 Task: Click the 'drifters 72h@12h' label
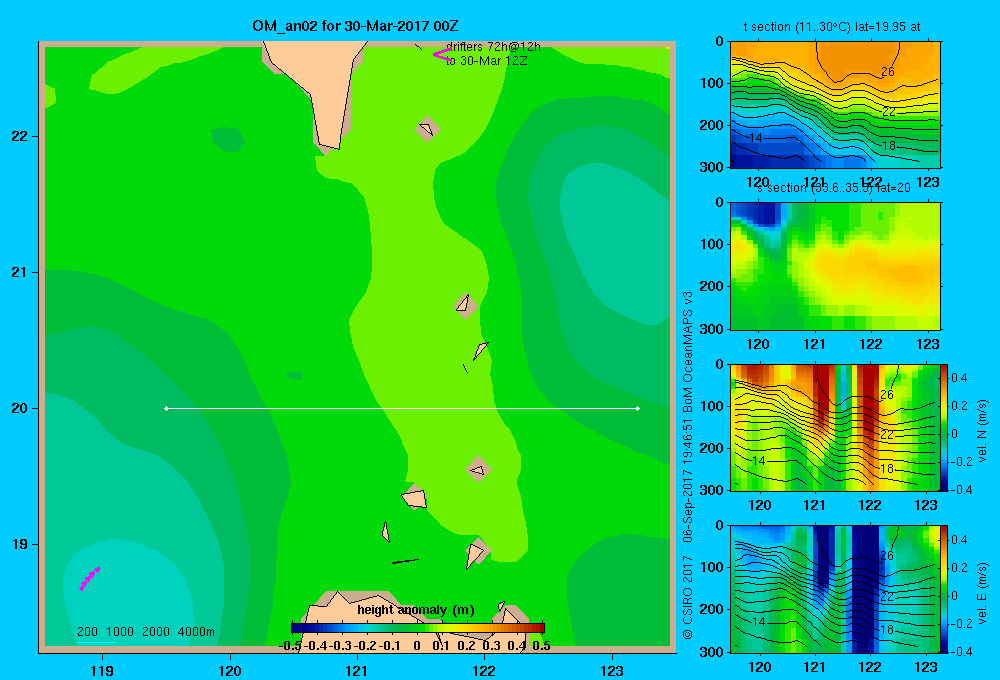pyautogui.click(x=493, y=47)
